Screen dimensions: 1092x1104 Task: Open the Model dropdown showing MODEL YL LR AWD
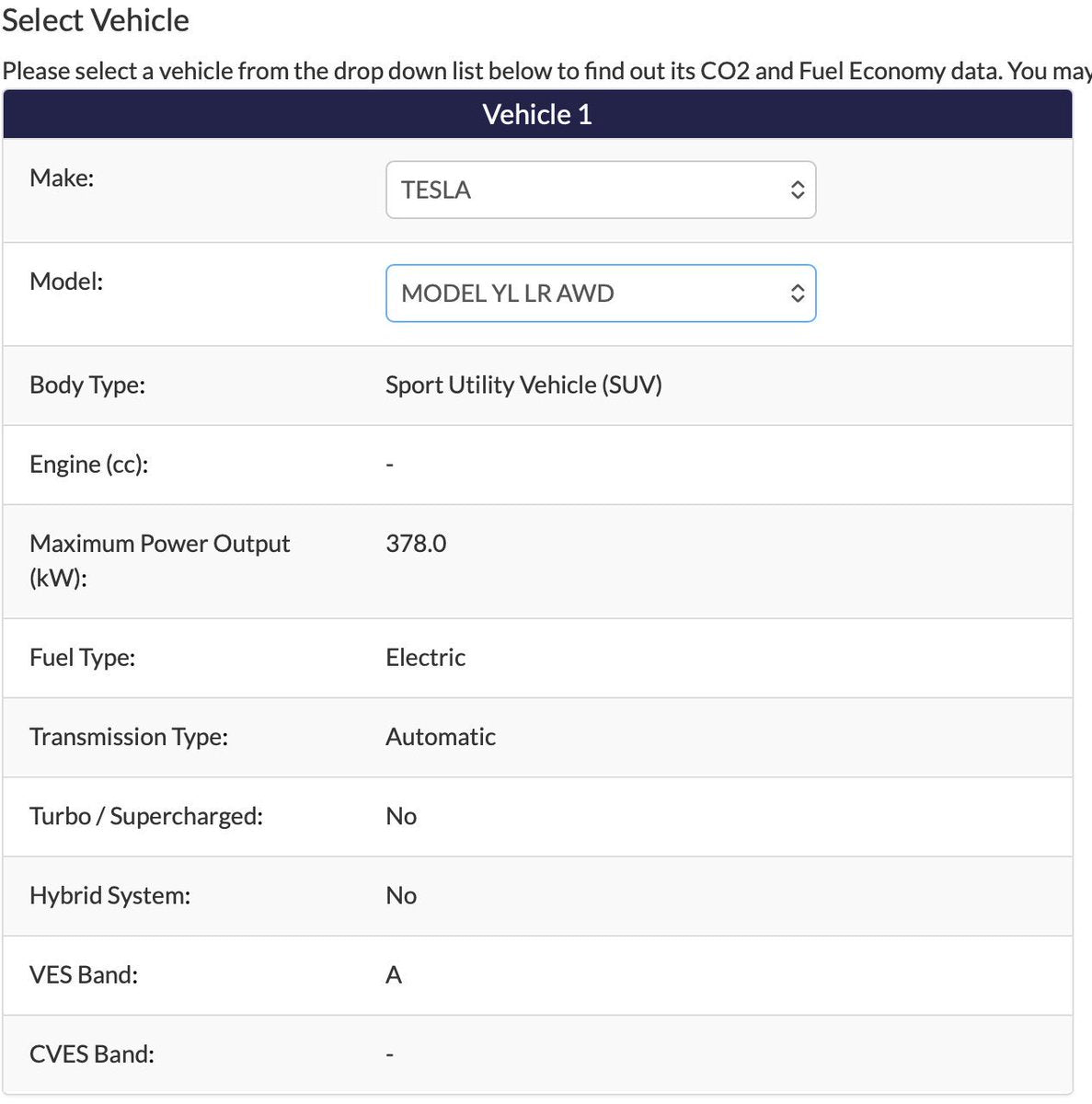(601, 293)
